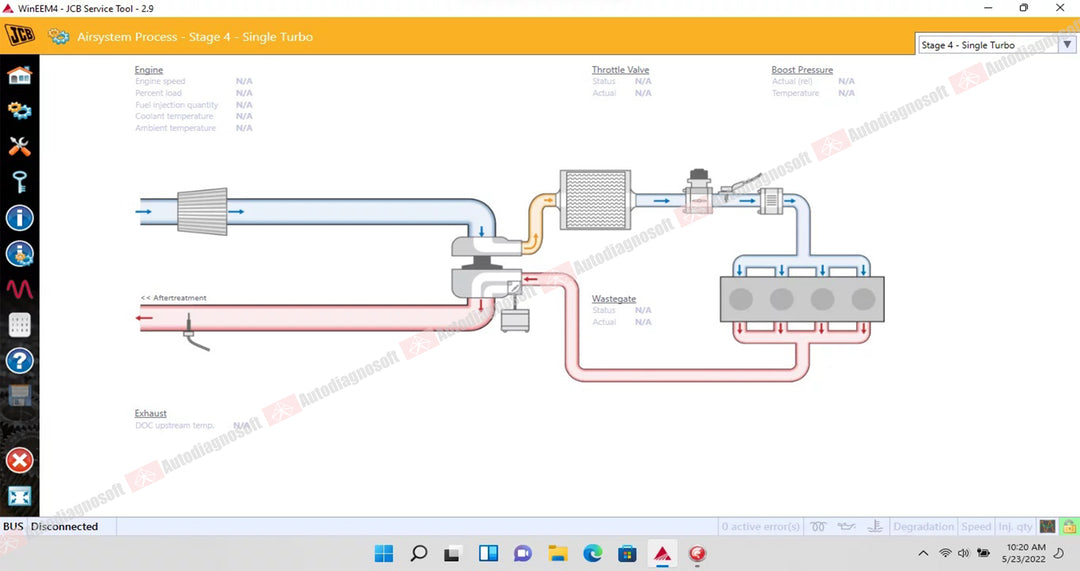Click the Percent load label
The image size is (1080, 571).
[x=158, y=93]
